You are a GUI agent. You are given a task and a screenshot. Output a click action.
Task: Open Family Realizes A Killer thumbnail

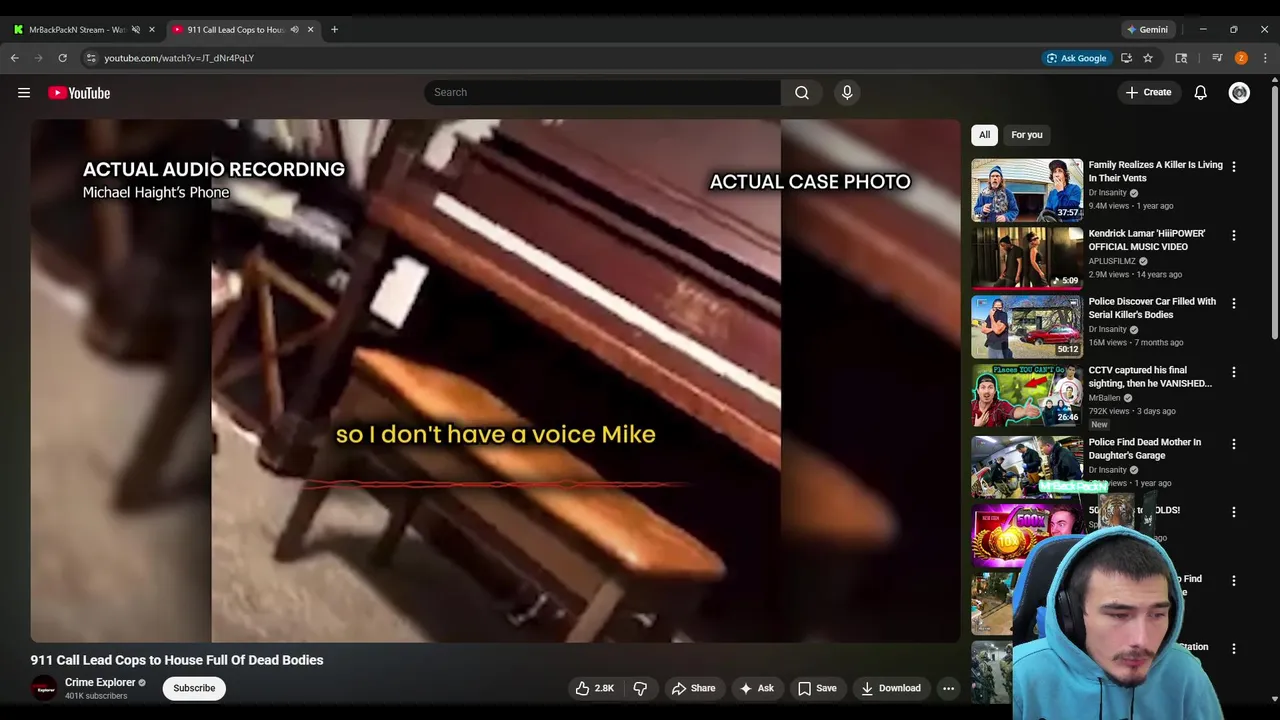click(1027, 190)
